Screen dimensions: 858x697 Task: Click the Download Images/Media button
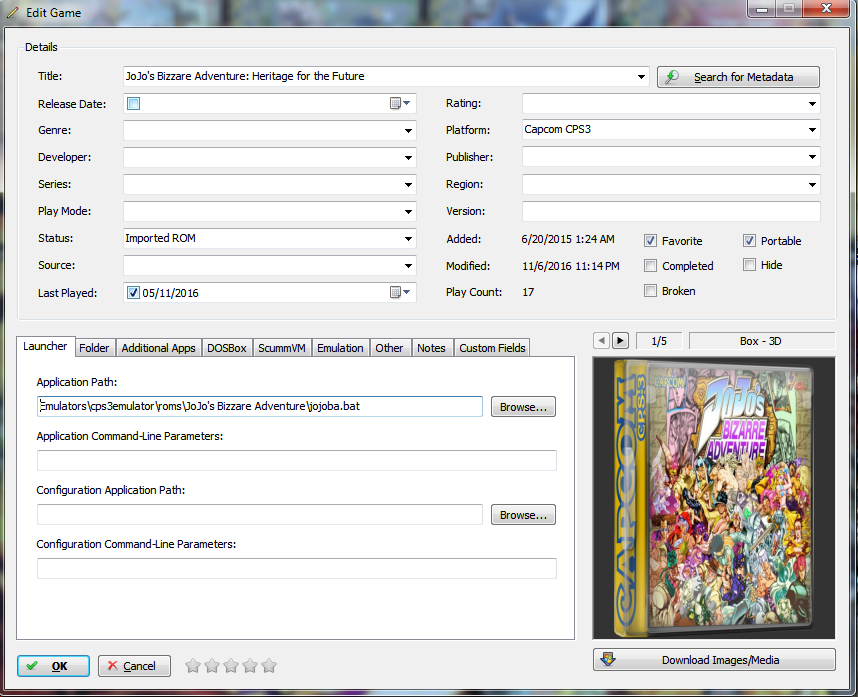(x=714, y=660)
